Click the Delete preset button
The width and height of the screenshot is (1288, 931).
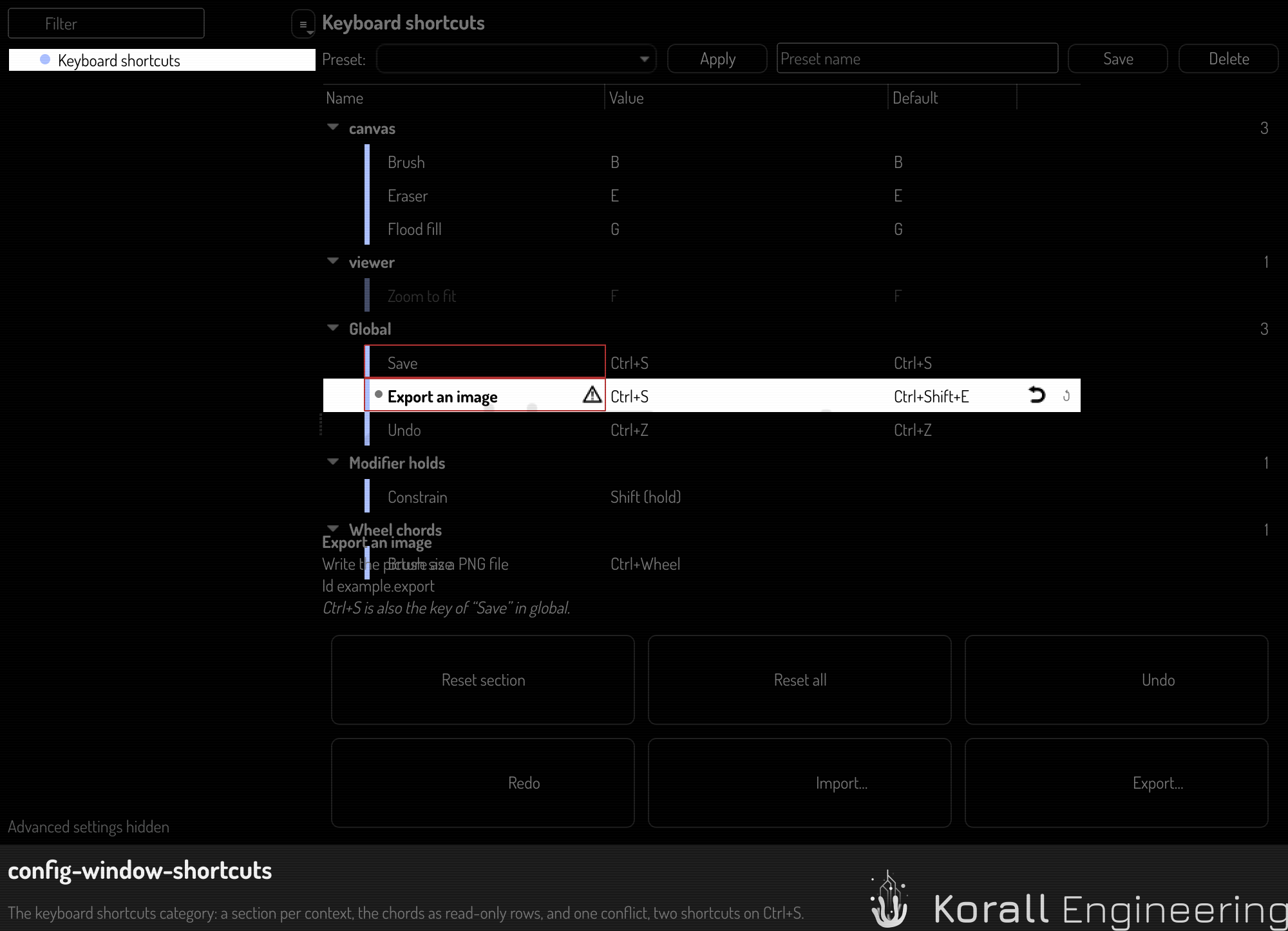tap(1229, 59)
